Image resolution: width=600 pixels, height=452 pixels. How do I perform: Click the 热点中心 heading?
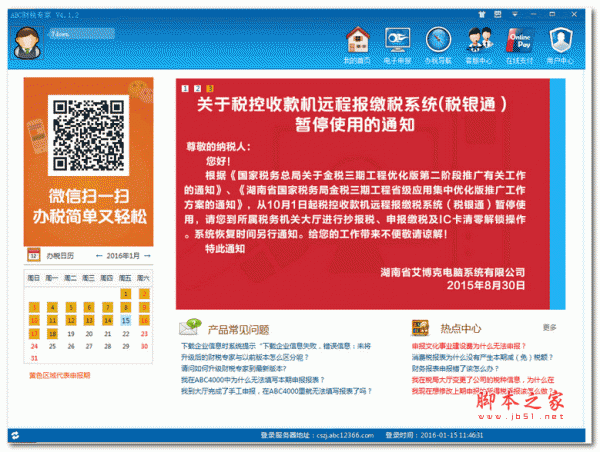[x=461, y=328]
